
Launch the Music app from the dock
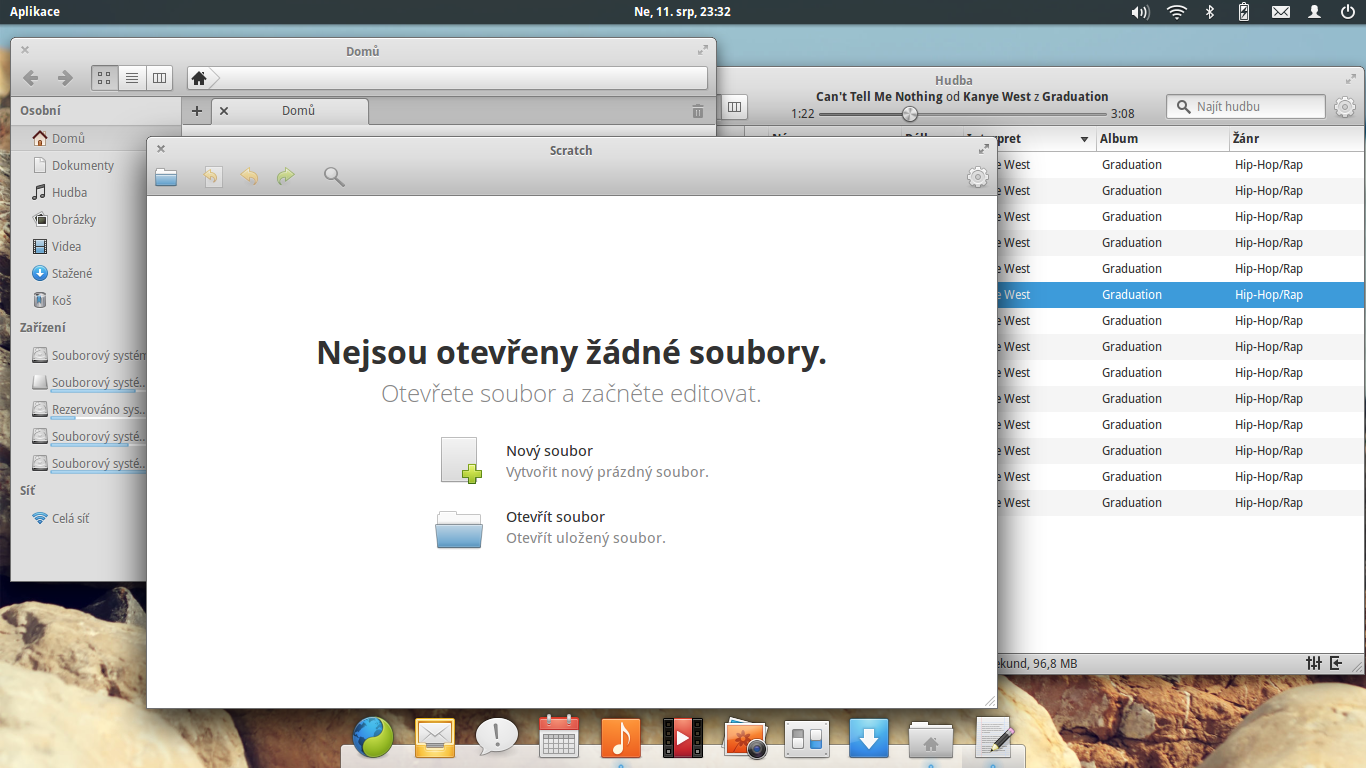click(x=620, y=738)
